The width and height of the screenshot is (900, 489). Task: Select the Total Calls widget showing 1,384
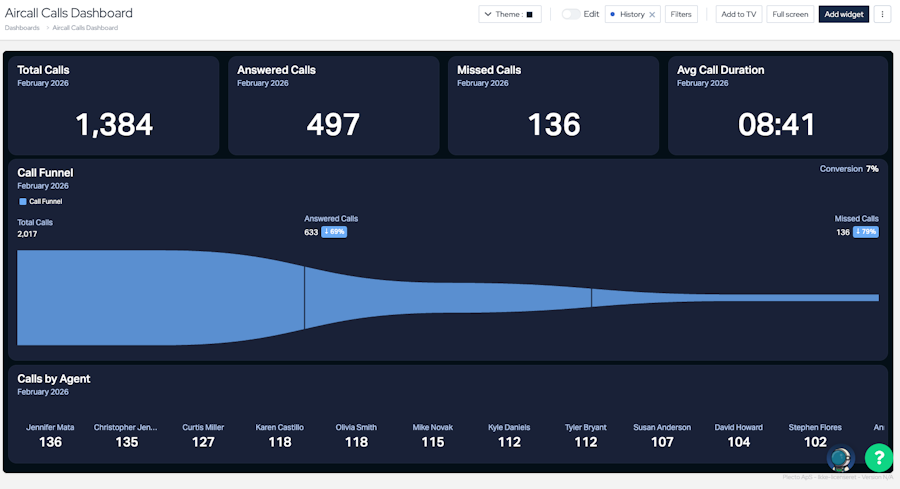click(x=114, y=106)
